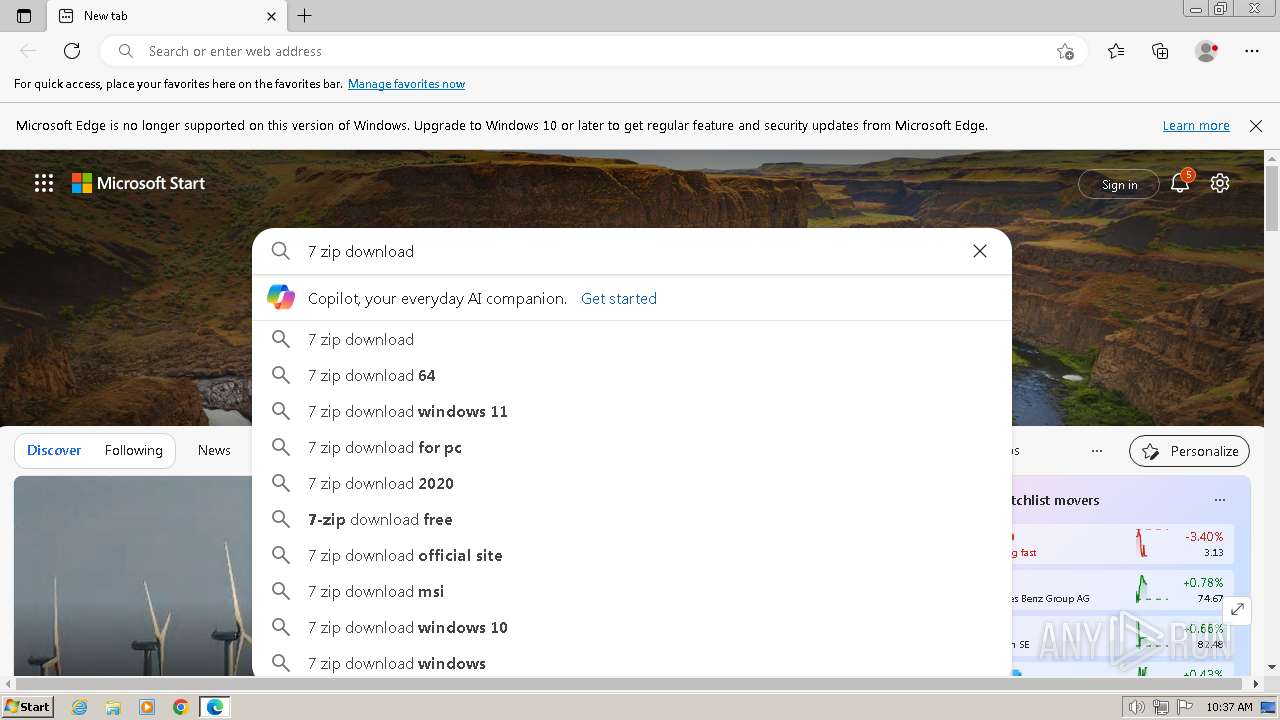The image size is (1280, 720).
Task: Launch Chrome from taskbar
Action: point(180,707)
